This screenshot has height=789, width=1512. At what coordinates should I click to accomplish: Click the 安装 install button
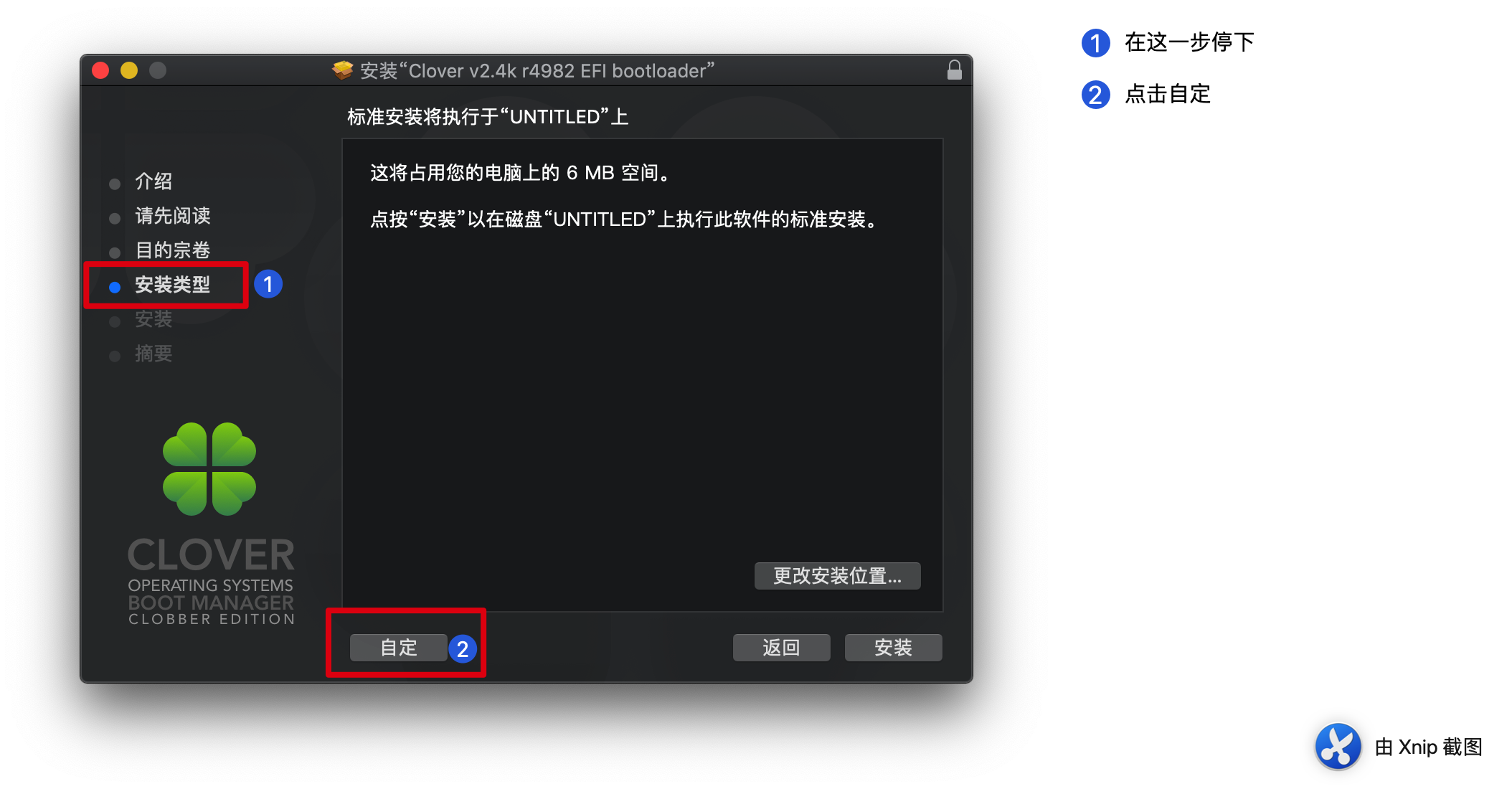pos(893,648)
